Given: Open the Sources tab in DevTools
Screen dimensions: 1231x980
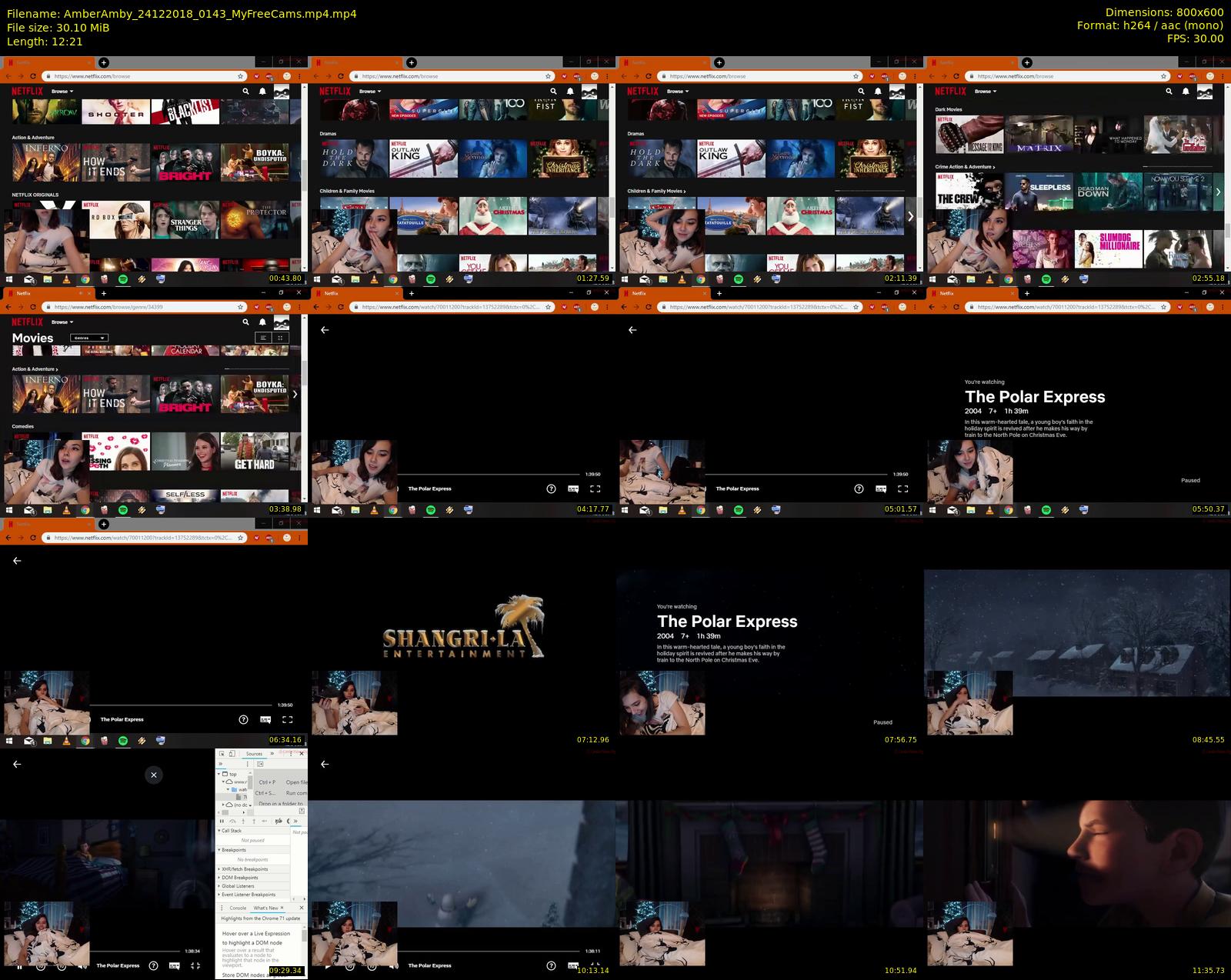Looking at the screenshot, I should click(254, 754).
